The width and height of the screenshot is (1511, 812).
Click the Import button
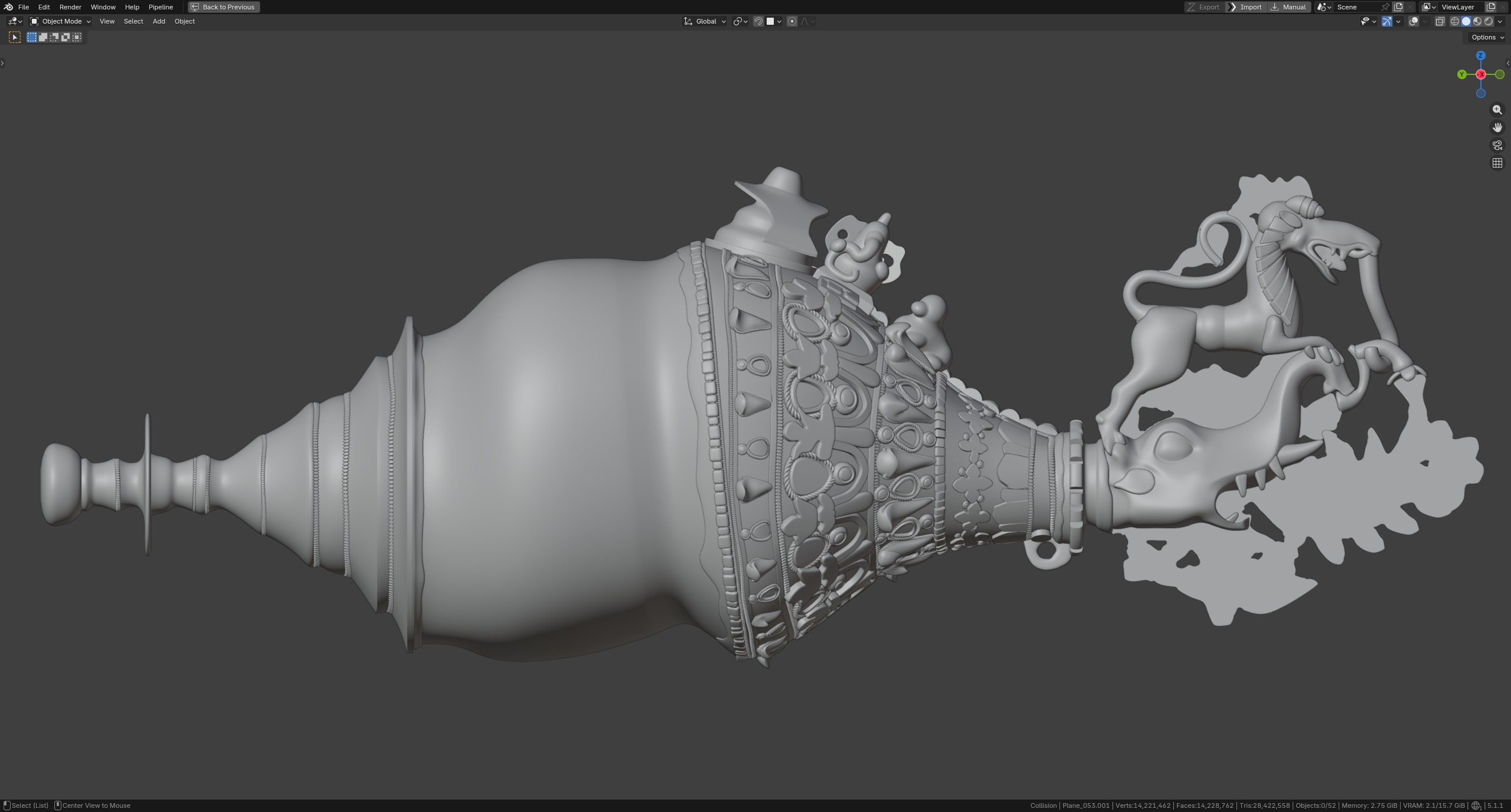click(x=1245, y=7)
